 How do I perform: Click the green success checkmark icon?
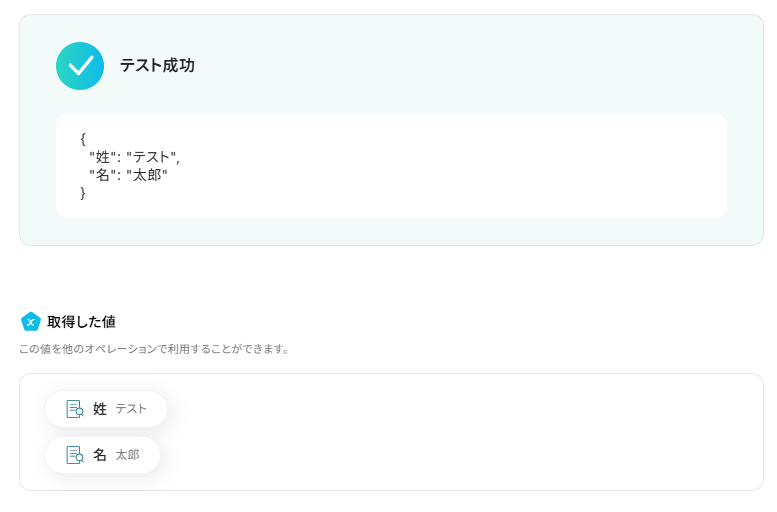click(x=80, y=66)
